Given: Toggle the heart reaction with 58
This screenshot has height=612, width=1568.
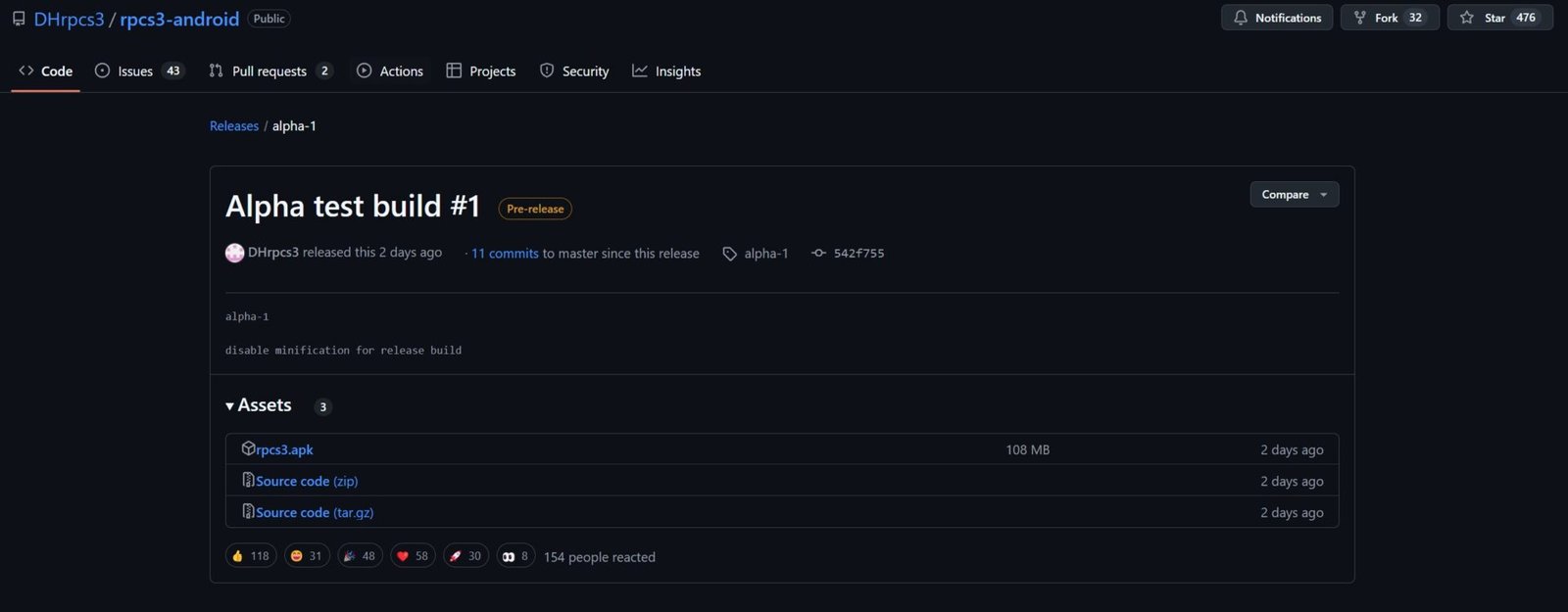Looking at the screenshot, I should pyautogui.click(x=413, y=556).
